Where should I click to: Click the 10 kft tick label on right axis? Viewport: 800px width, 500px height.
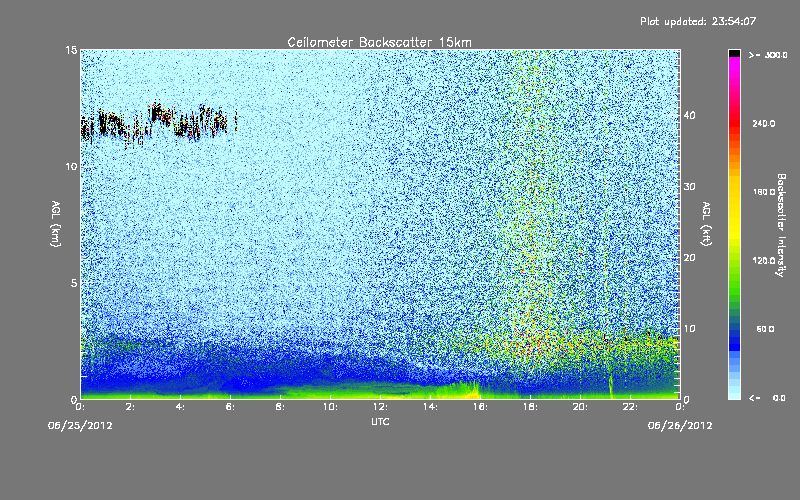(x=689, y=328)
